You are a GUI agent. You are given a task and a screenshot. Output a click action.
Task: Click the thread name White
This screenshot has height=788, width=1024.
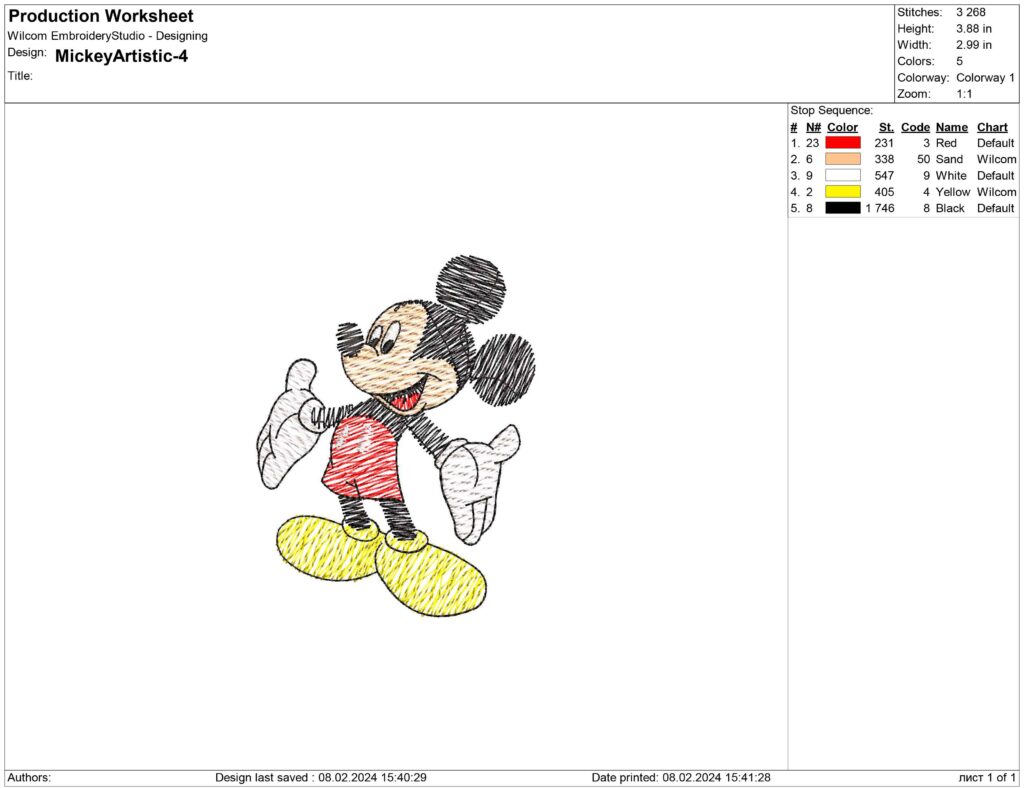[x=951, y=176]
